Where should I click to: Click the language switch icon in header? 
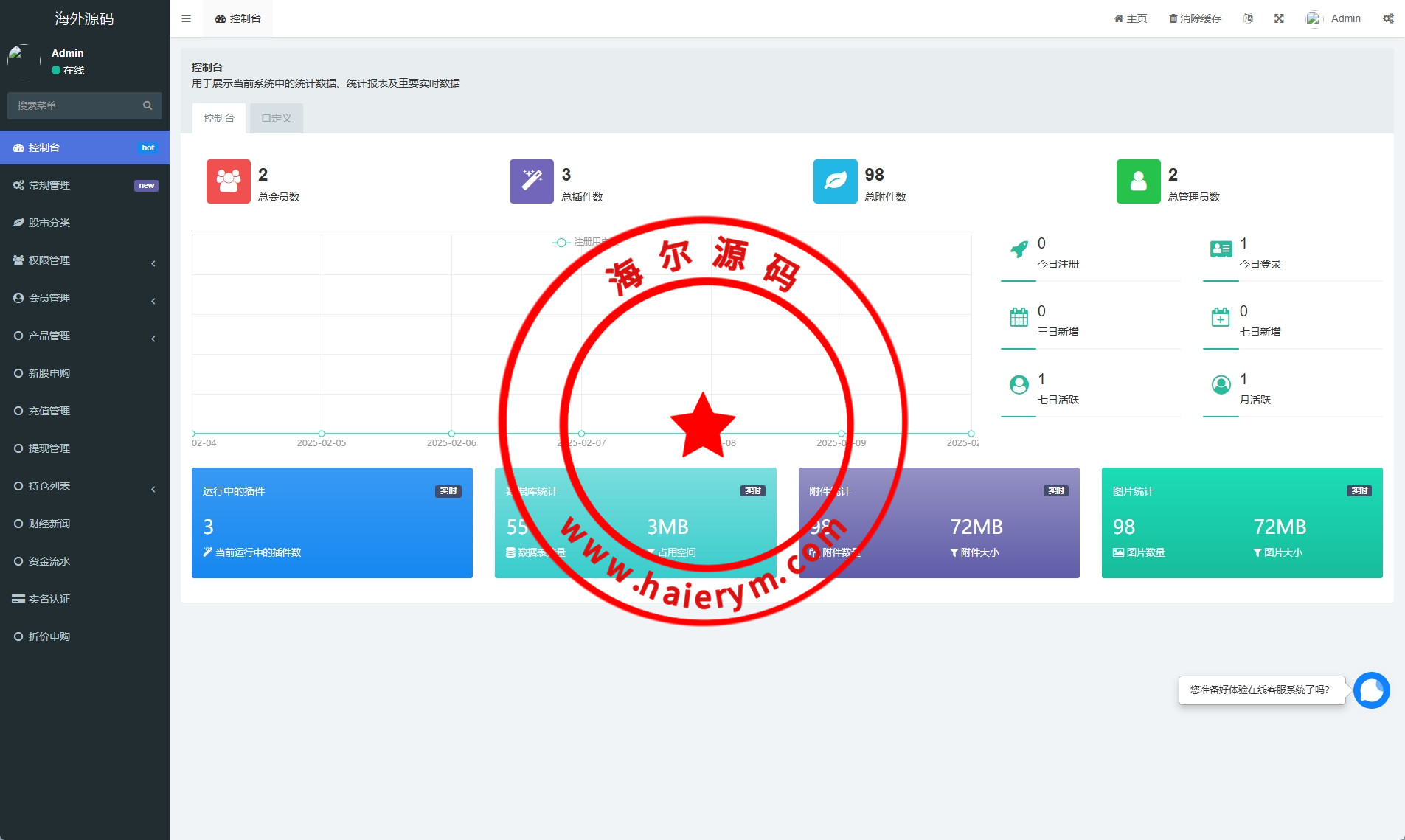point(1248,18)
